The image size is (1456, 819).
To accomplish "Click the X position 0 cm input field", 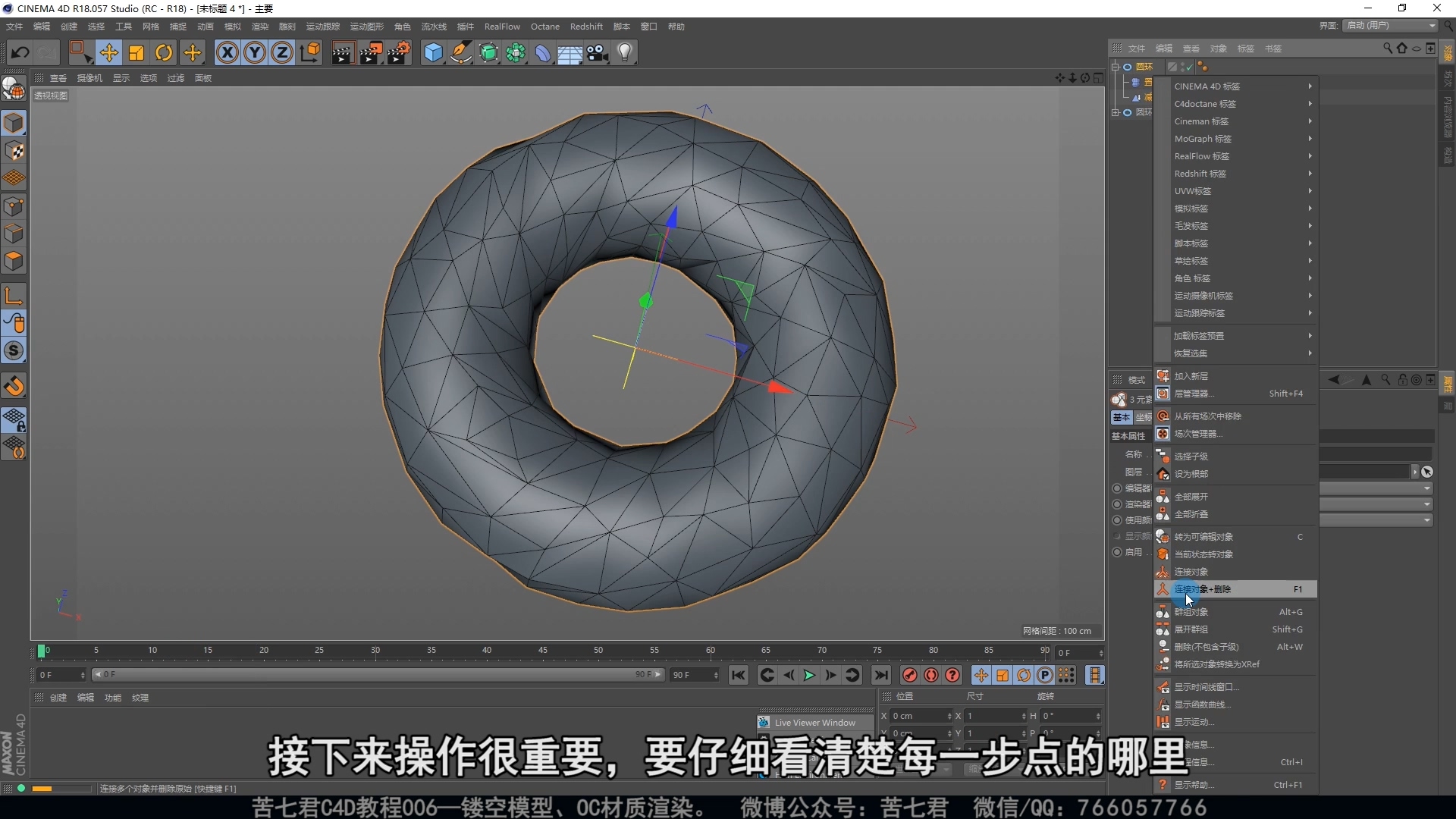I will [x=921, y=716].
